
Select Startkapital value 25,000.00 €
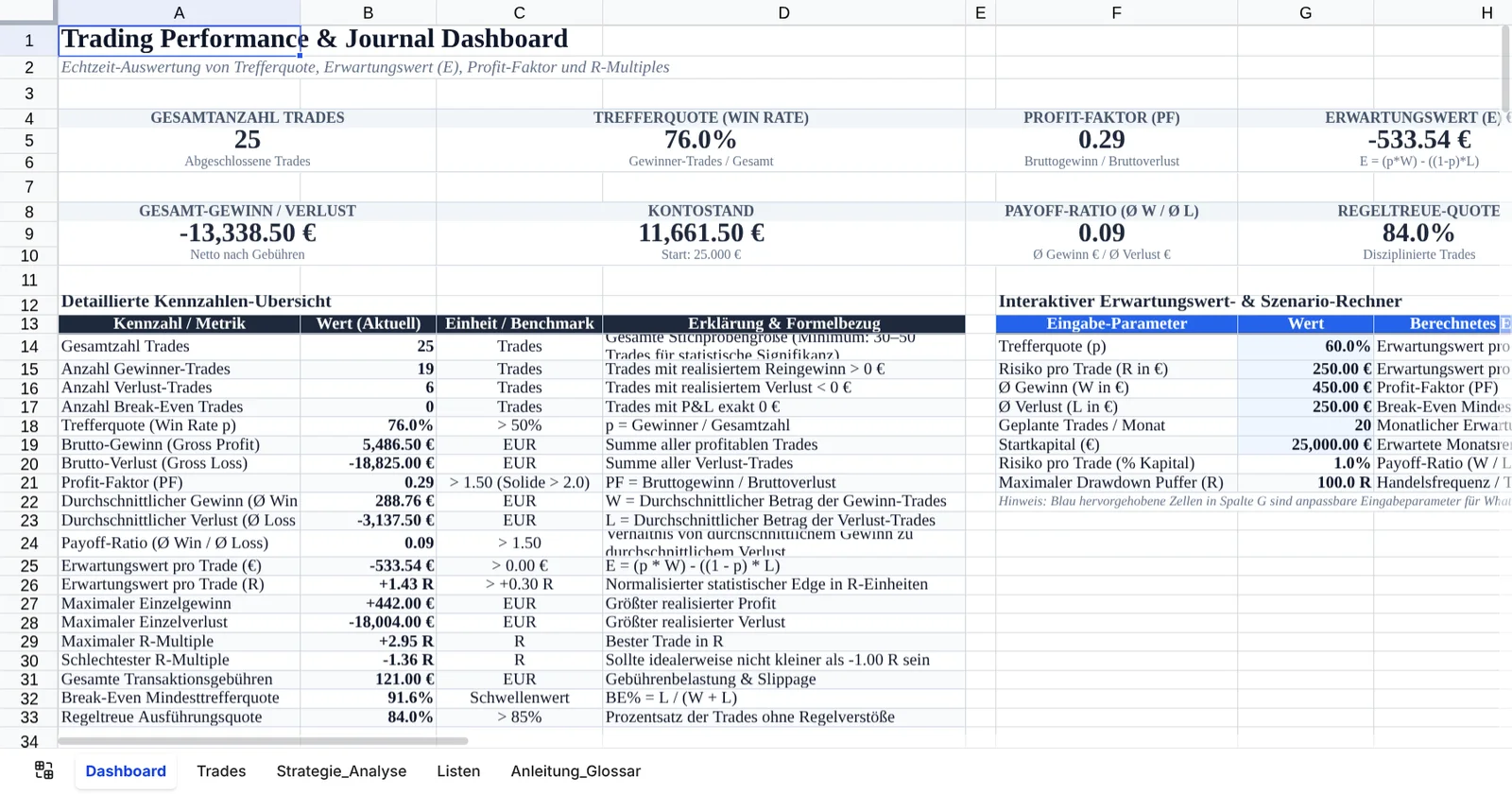[x=1305, y=444]
